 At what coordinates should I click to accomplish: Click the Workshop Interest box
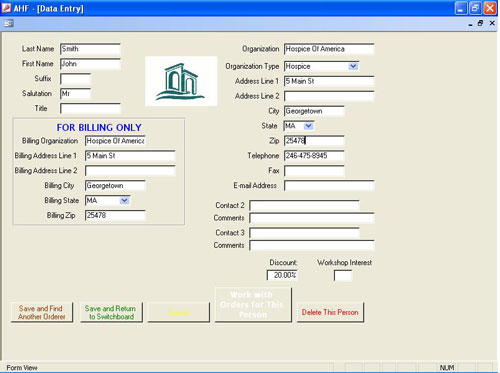(343, 276)
